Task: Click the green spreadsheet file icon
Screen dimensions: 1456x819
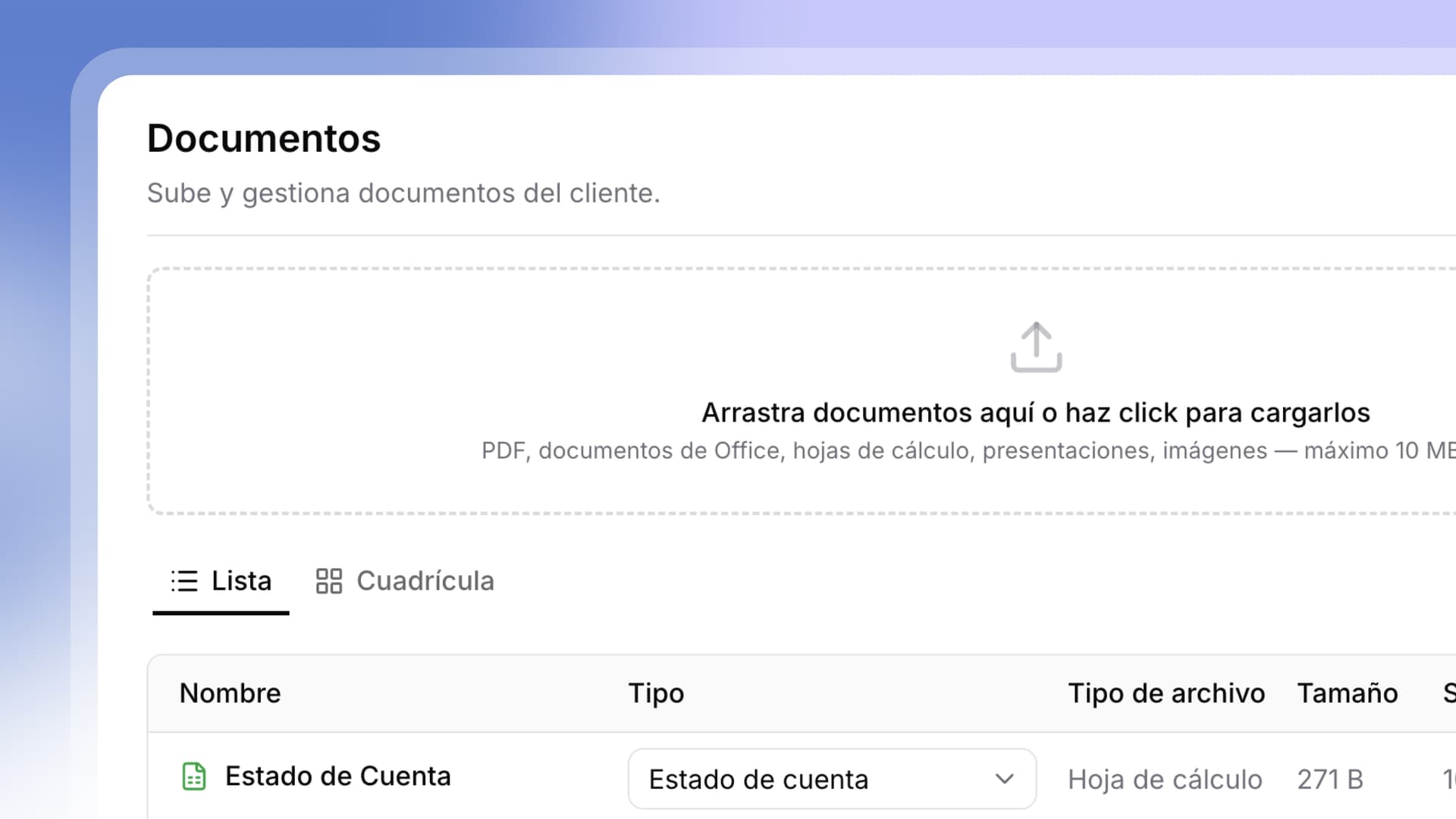Action: point(194,777)
